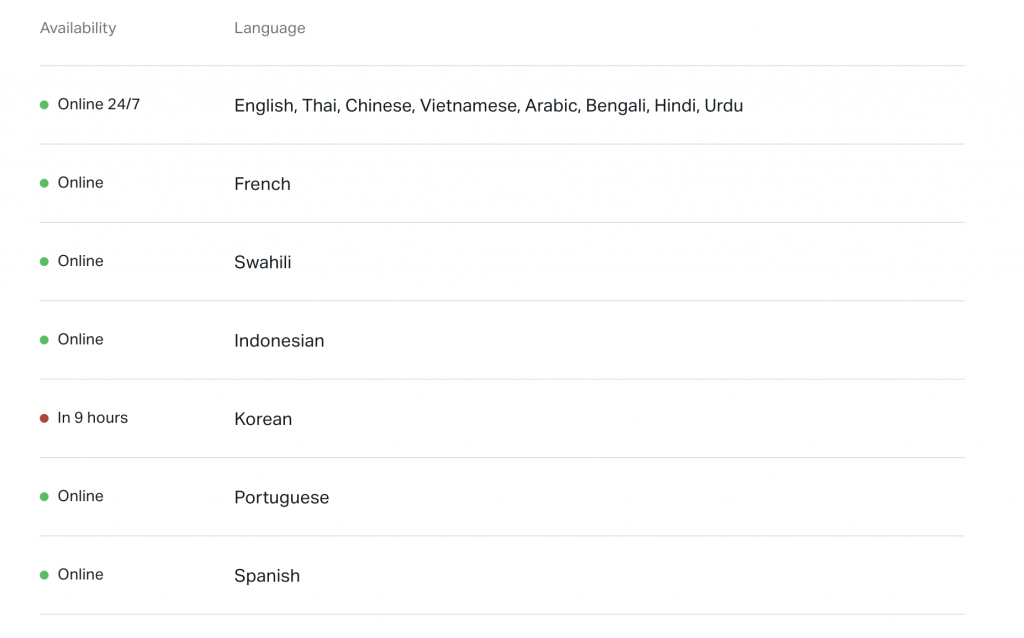Screen dimensions: 1024x638
Task: Click the Online label in the Portuguese row
Action: [x=80, y=496]
